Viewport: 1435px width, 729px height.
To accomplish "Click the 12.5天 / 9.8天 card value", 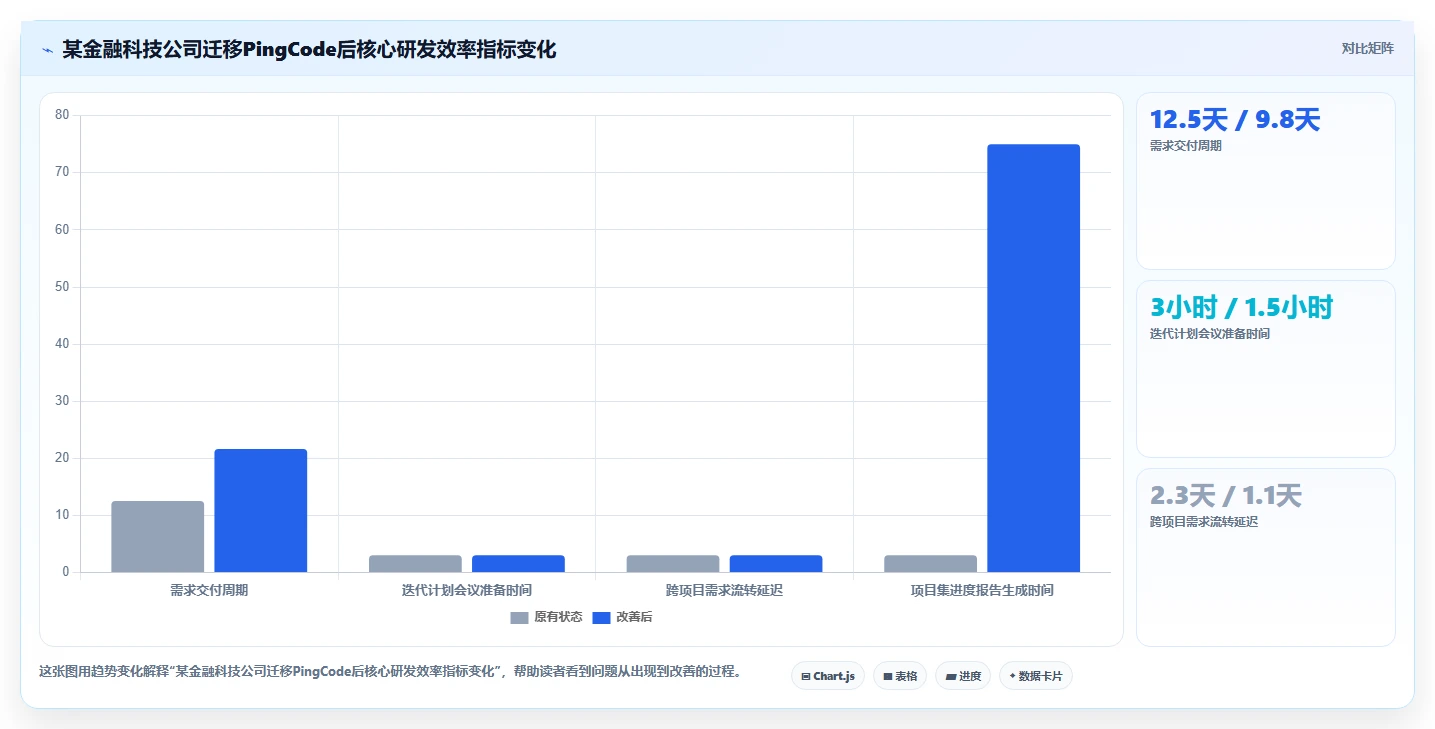I will [1235, 120].
